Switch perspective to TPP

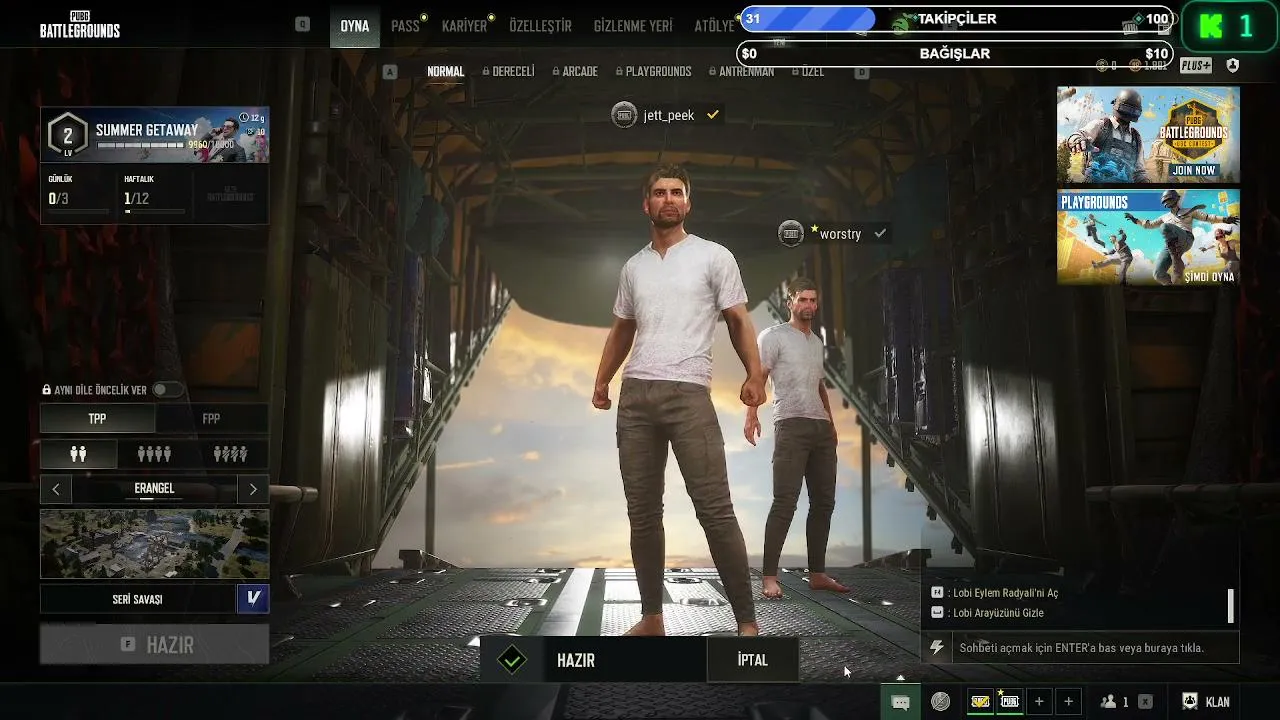[97, 419]
